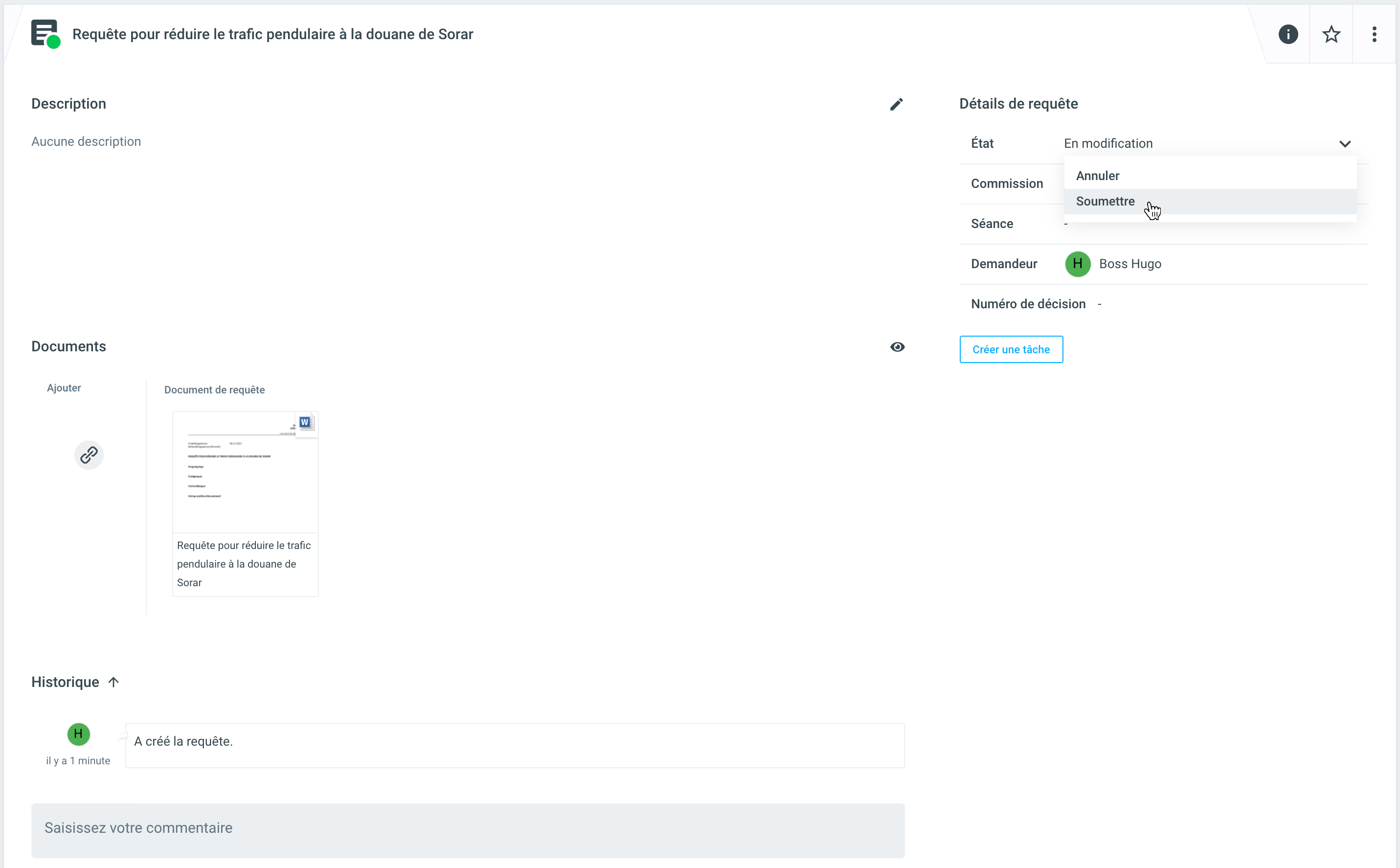The width and height of the screenshot is (1400, 868).
Task: Open the three-dot more options menu
Action: coord(1374,34)
